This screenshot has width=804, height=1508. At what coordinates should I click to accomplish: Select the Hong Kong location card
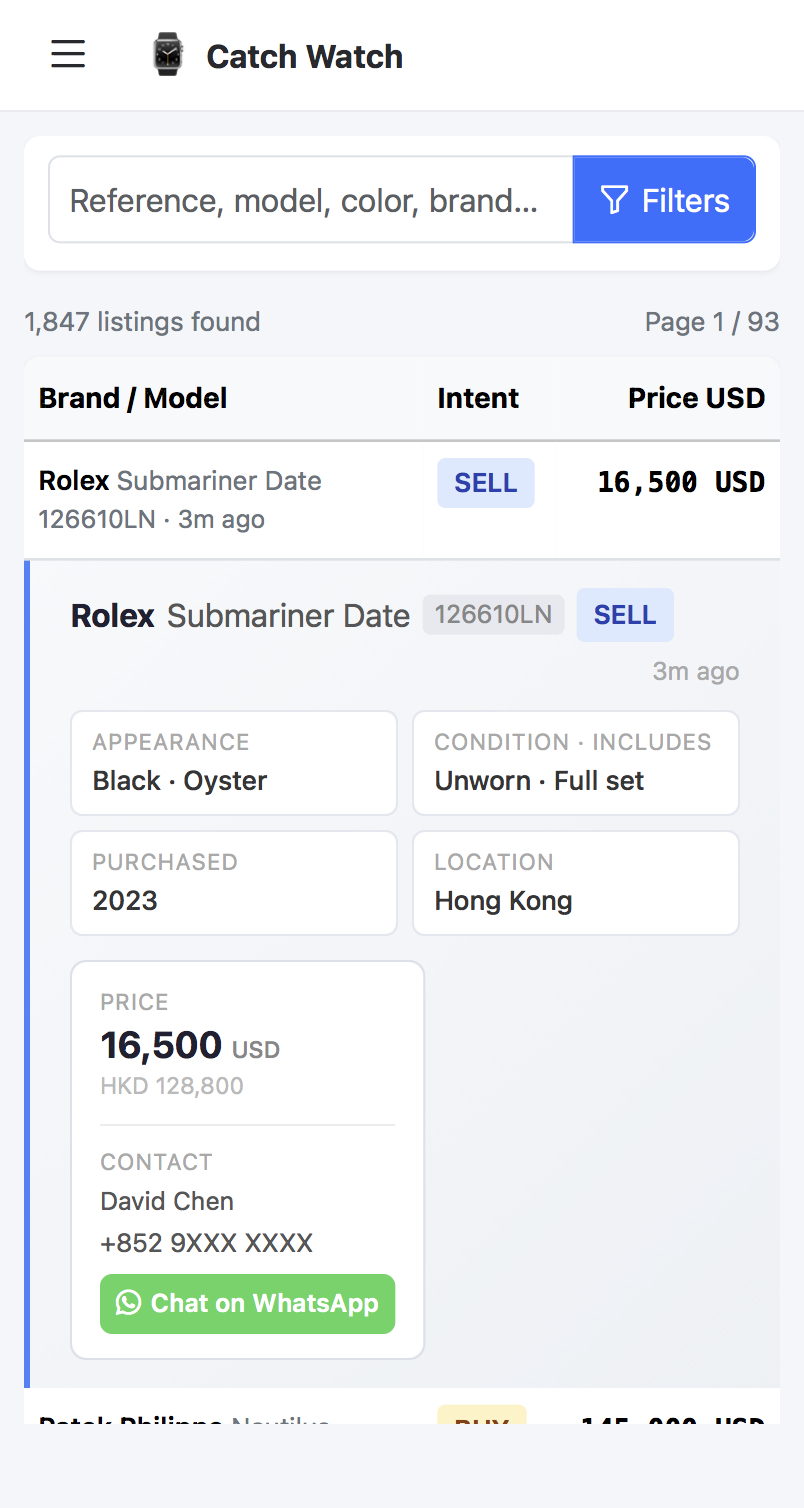[x=575, y=882]
